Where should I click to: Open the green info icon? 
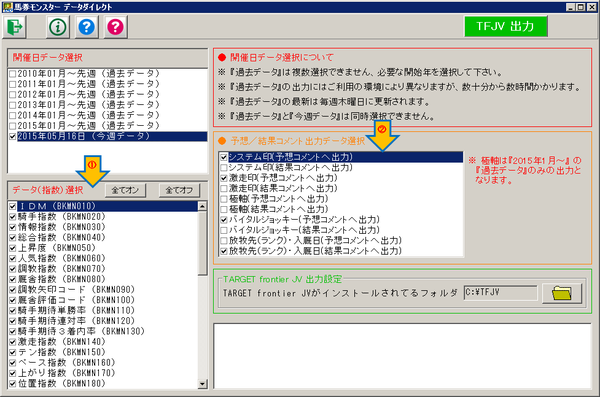pyautogui.click(x=58, y=27)
